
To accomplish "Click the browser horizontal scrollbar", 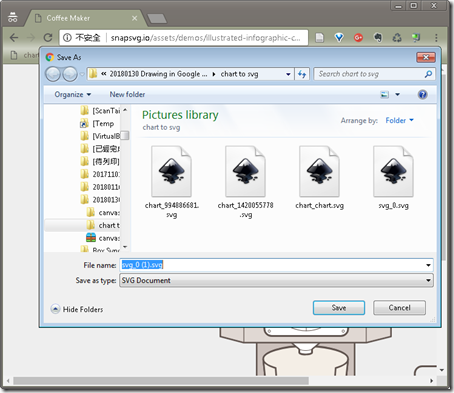I will 161,381.
